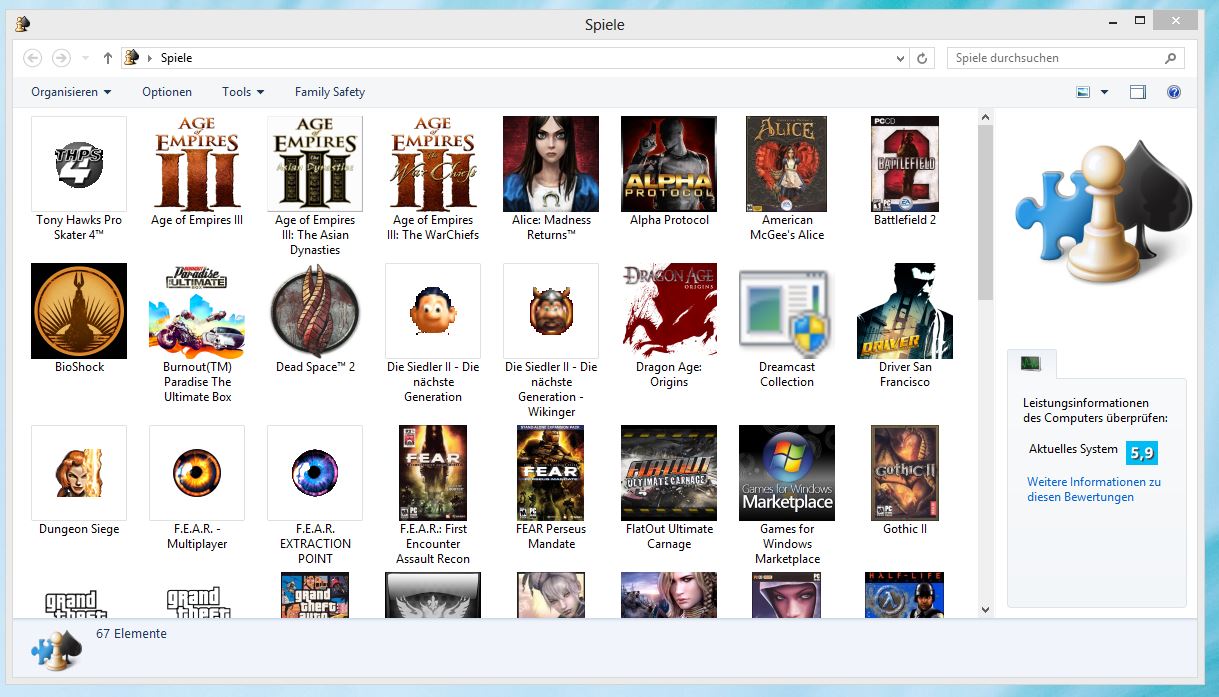Select Games for Windows Marketplace icon

pos(787,472)
